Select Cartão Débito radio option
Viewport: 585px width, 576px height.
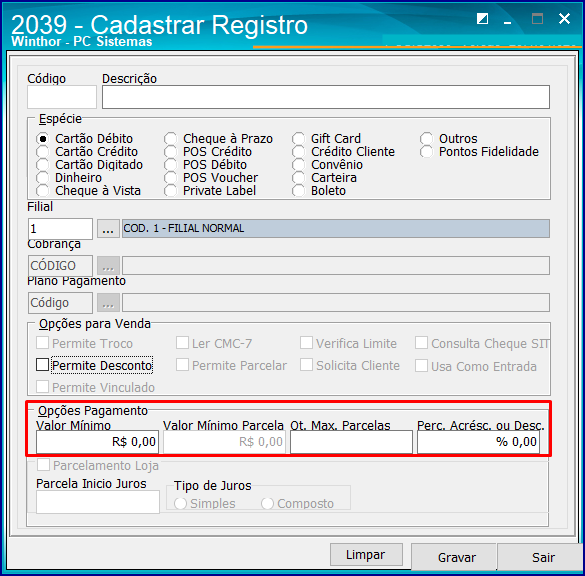(x=43, y=139)
